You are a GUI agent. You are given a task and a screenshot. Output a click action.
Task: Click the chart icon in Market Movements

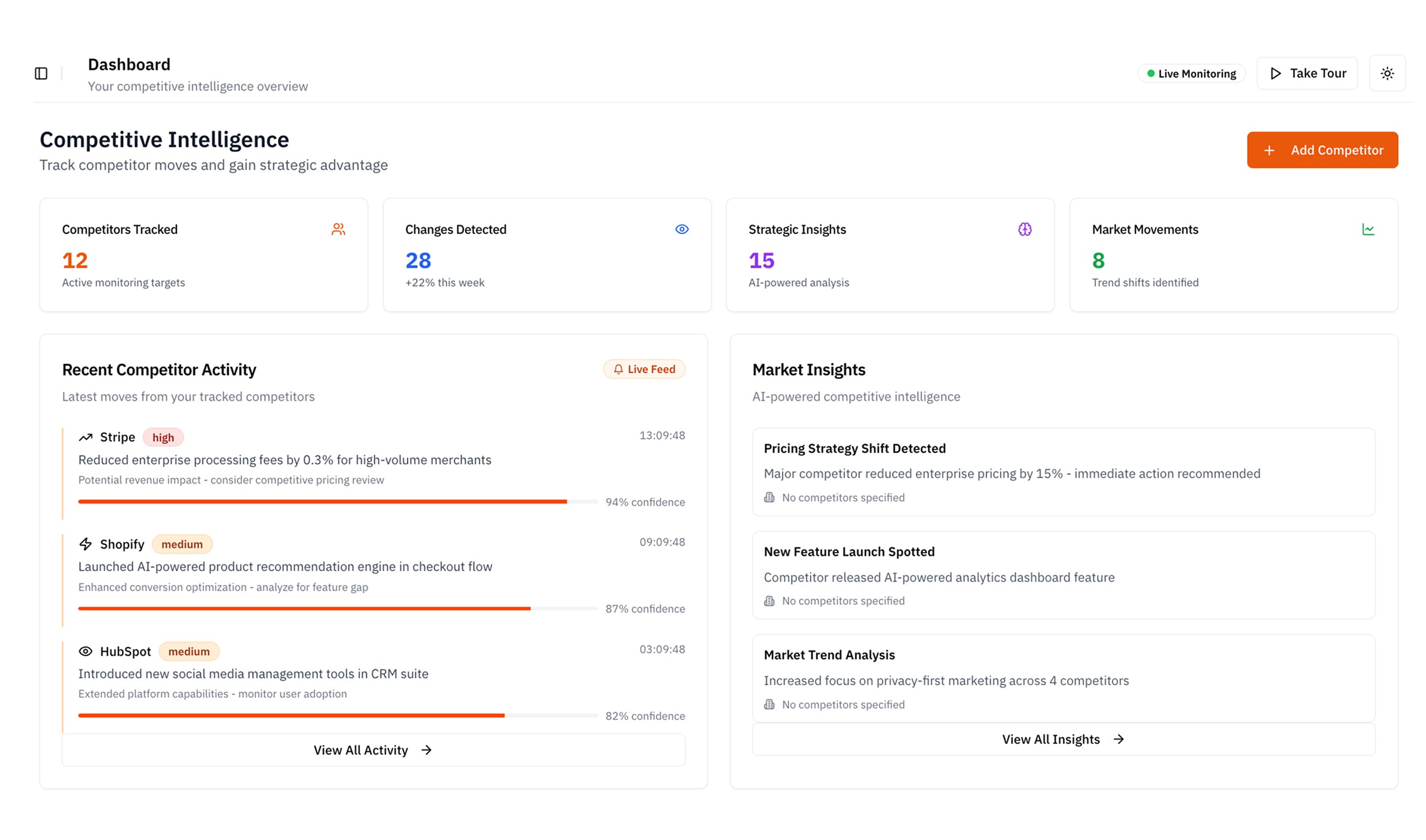click(x=1368, y=229)
